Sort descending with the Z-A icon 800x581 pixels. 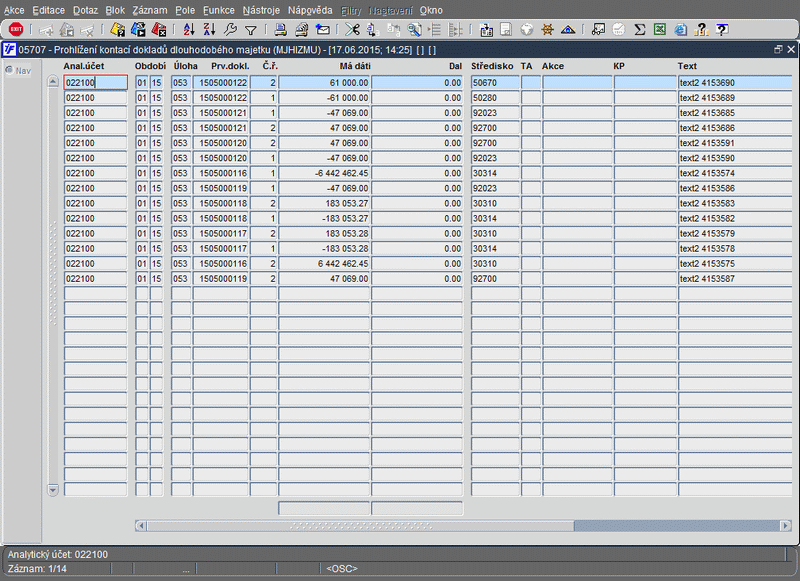(x=209, y=30)
